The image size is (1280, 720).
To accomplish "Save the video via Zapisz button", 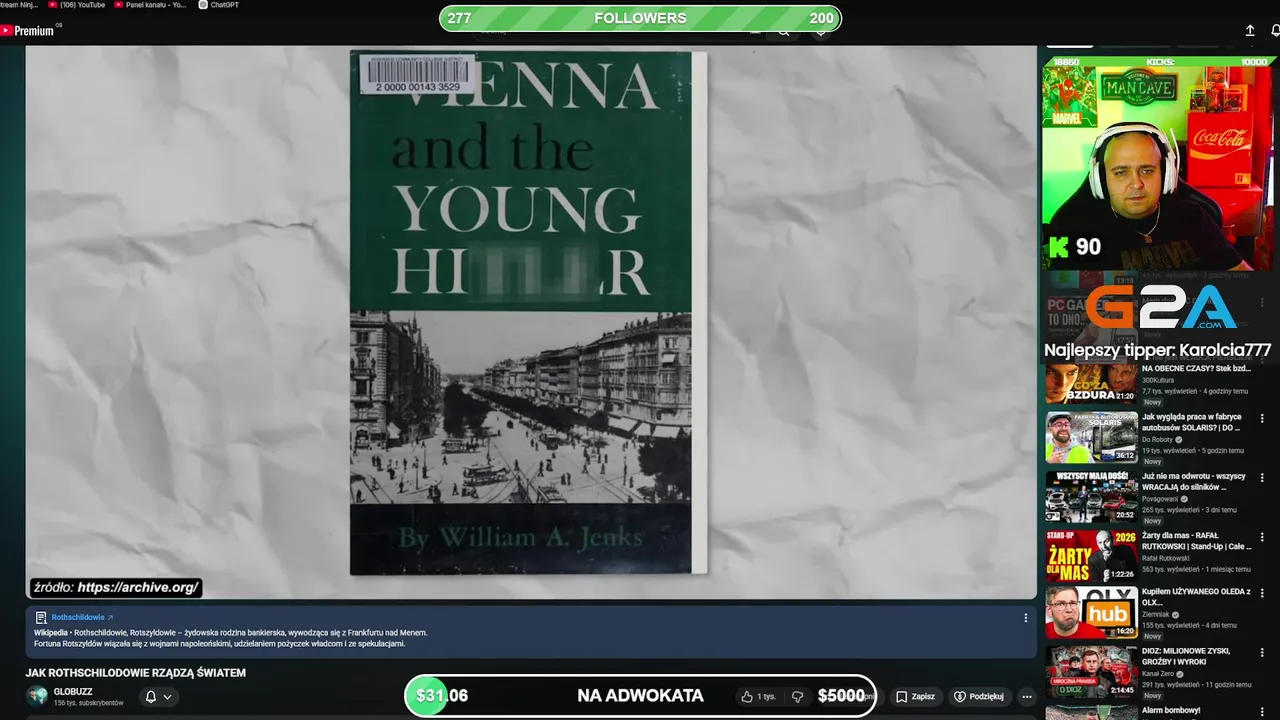I will coord(915,697).
